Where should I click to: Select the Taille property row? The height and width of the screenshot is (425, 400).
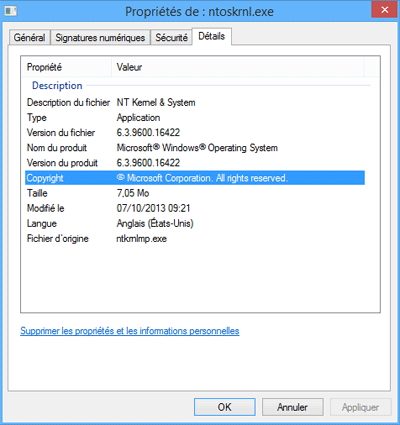click(195, 193)
